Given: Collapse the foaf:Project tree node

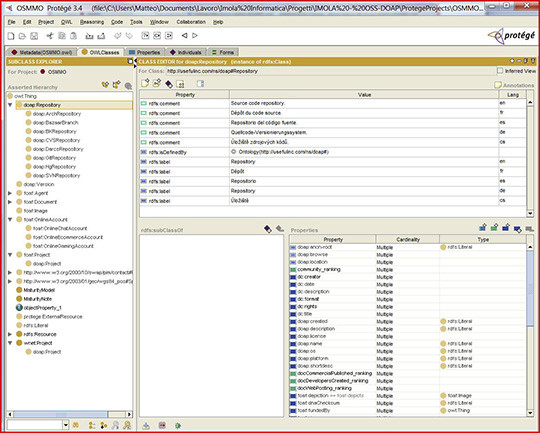Looking at the screenshot, I should [10, 255].
